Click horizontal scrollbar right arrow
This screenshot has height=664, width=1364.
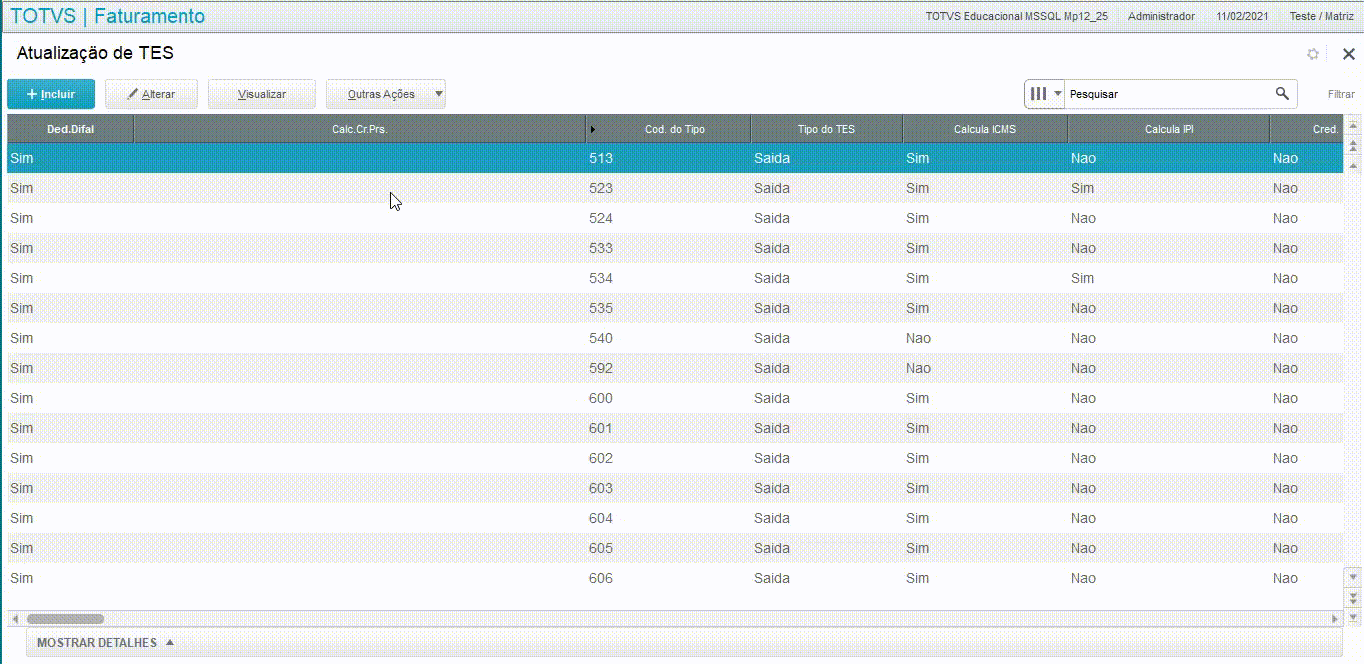(x=1335, y=619)
